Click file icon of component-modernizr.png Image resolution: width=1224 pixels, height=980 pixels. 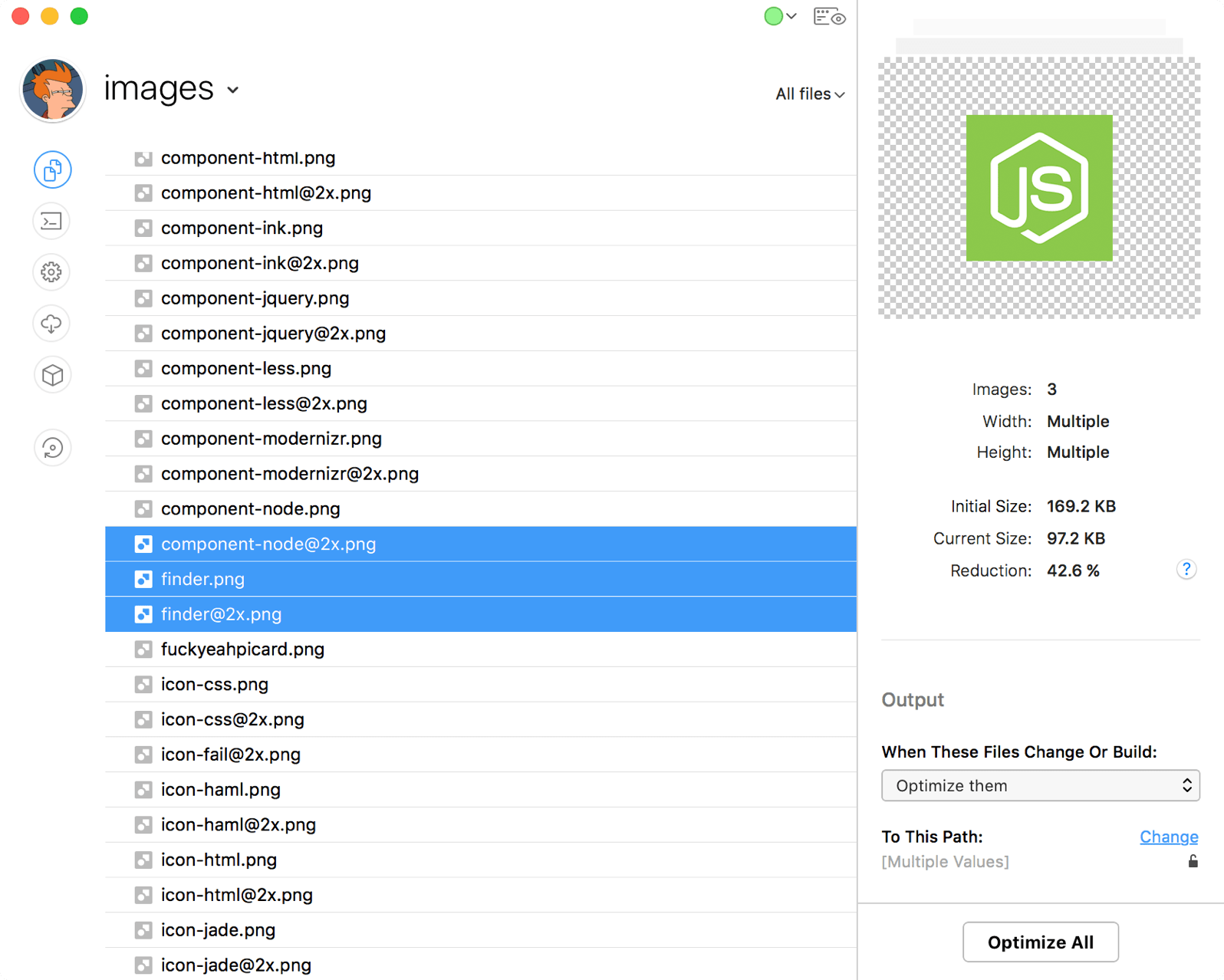143,439
